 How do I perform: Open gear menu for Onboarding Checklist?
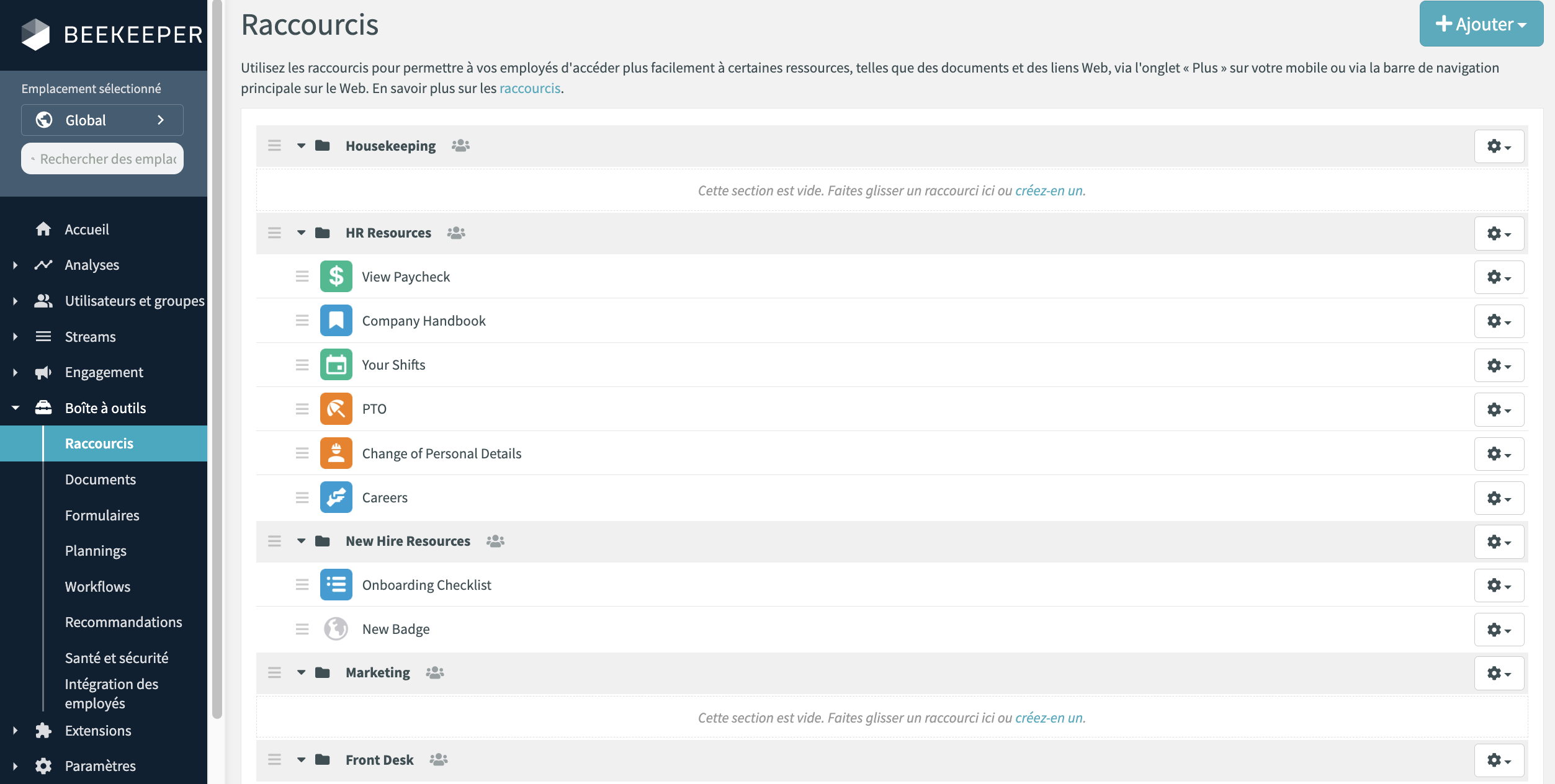[1499, 586]
